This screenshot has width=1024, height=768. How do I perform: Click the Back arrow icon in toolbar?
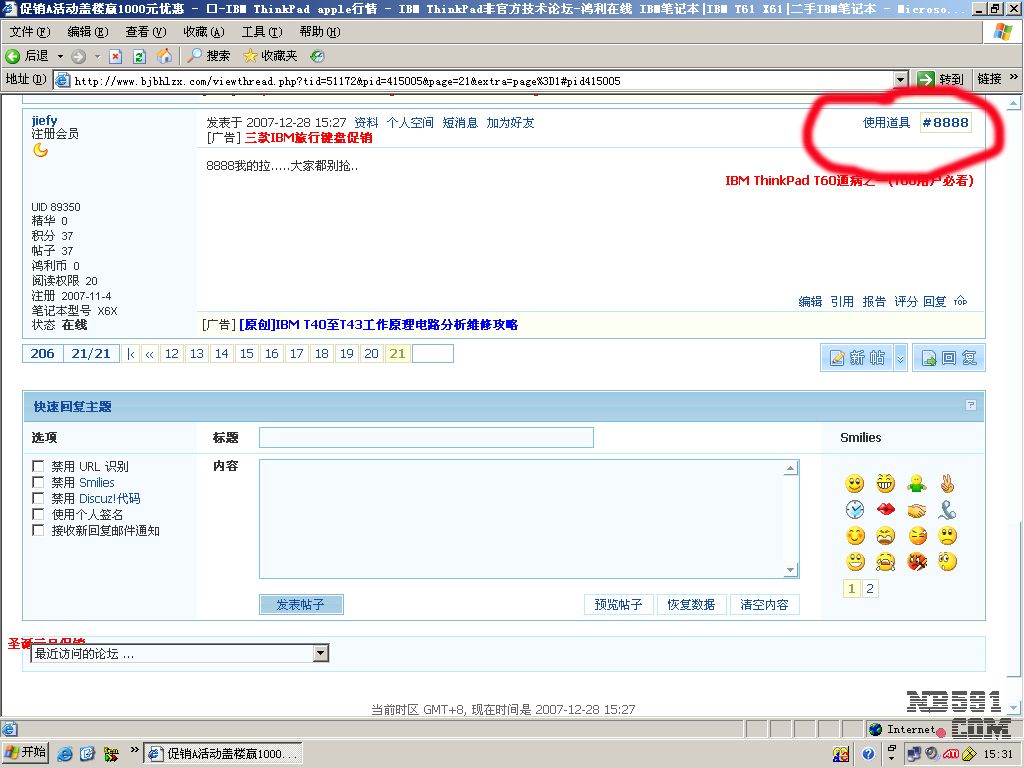pos(12,56)
